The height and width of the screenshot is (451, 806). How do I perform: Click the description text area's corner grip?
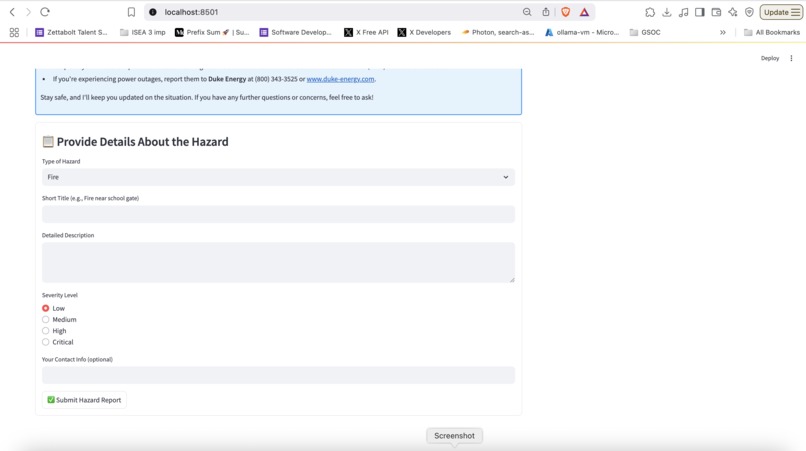pos(511,279)
